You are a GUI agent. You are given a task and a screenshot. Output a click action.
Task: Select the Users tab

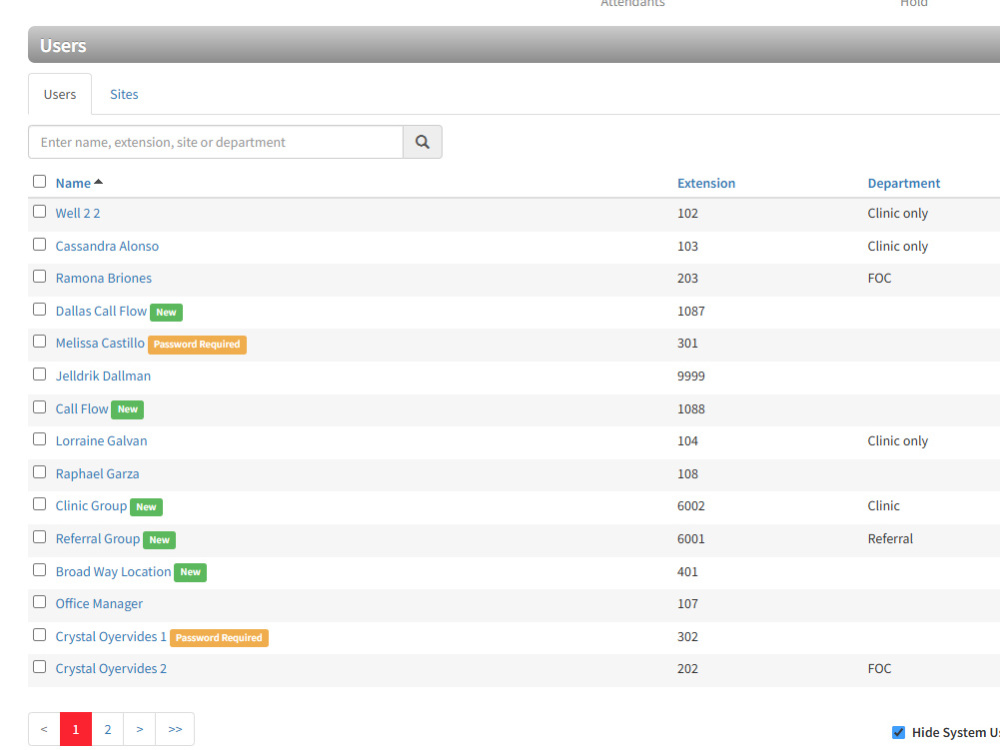60,94
